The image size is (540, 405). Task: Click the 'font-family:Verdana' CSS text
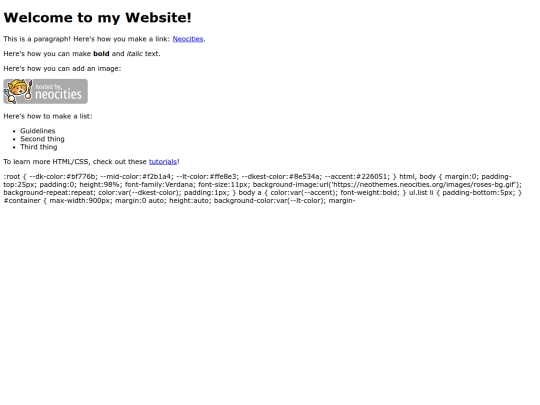159,185
